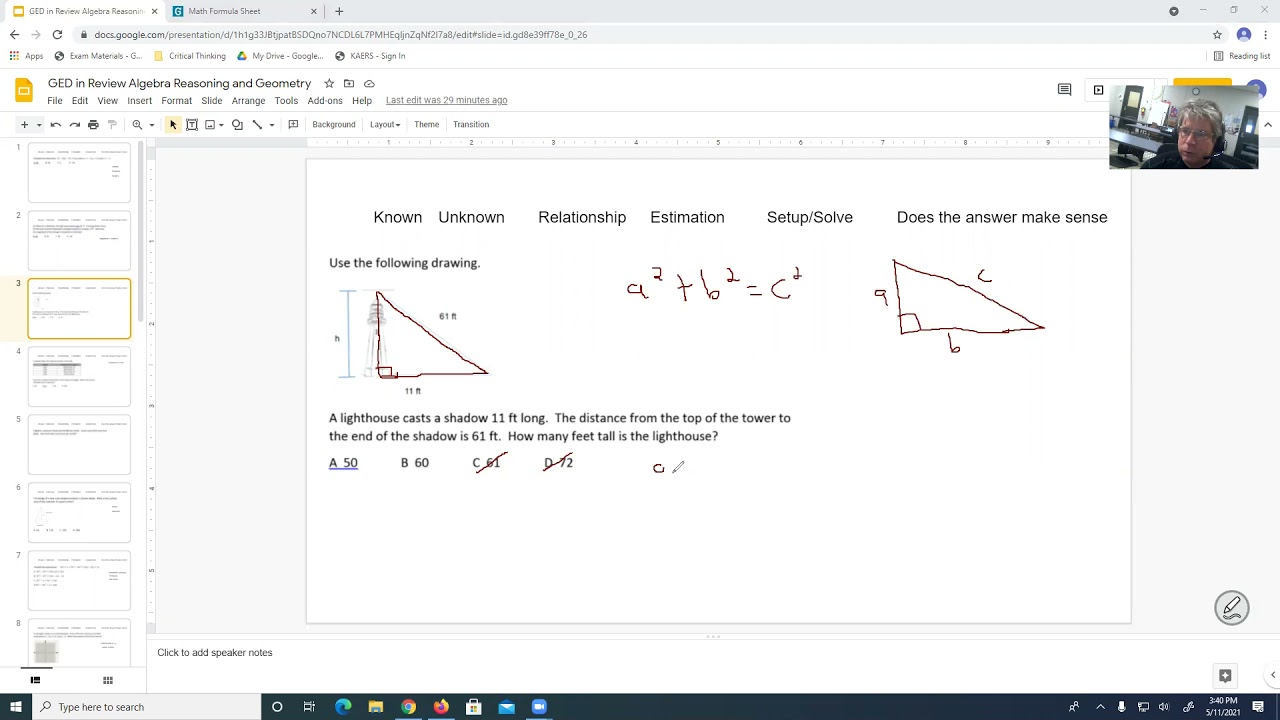The width and height of the screenshot is (1280, 720).
Task: Bookmark this page with the star
Action: pos(1217,34)
